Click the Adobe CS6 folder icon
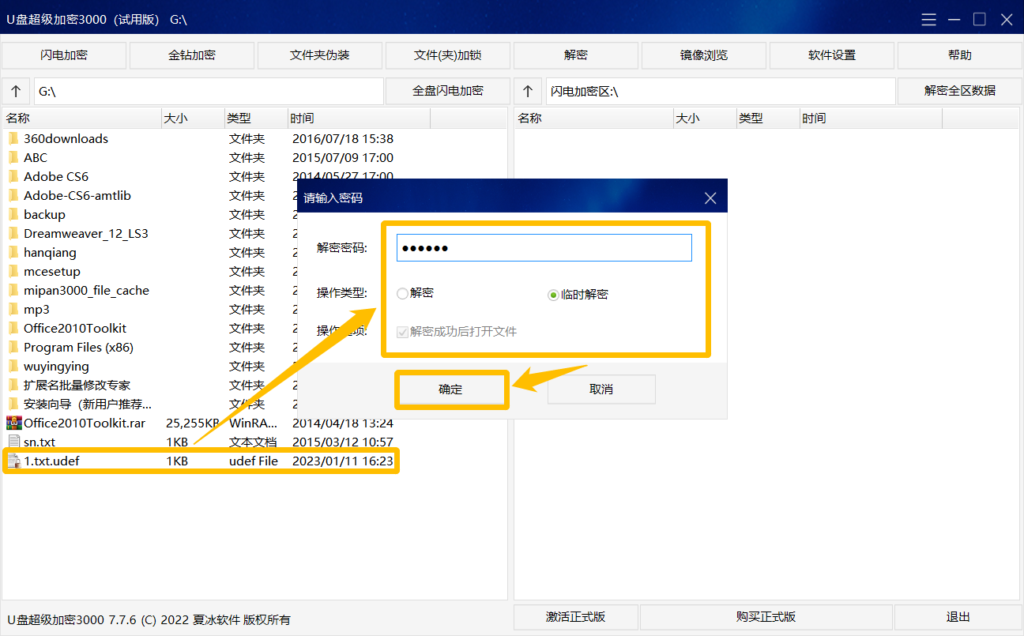The width and height of the screenshot is (1024, 636). [x=13, y=176]
